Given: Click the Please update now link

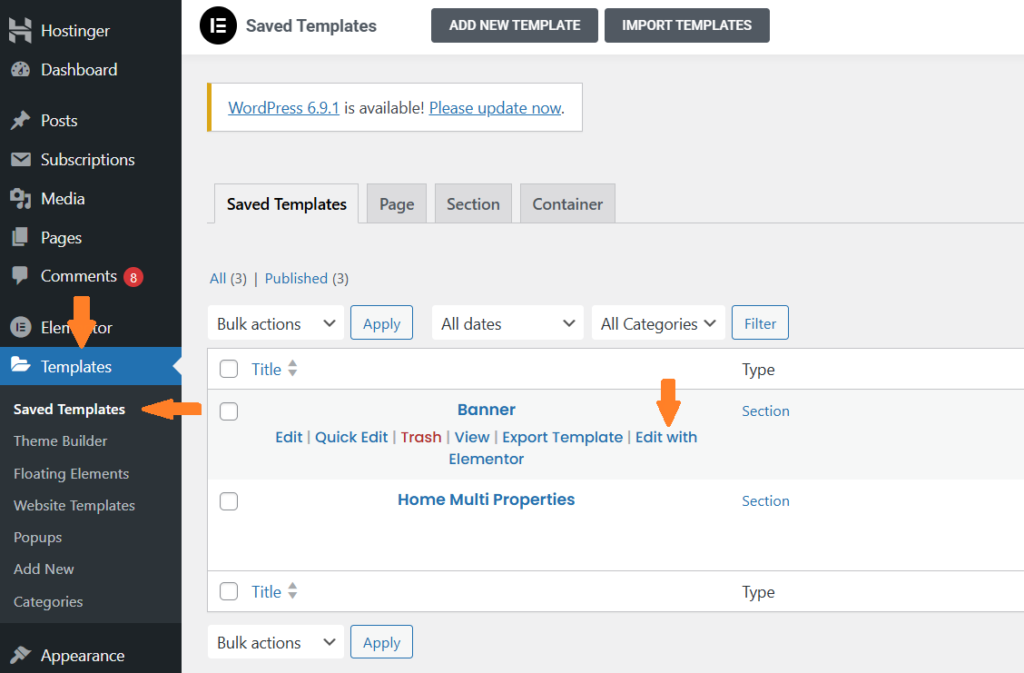Looking at the screenshot, I should click(x=495, y=108).
